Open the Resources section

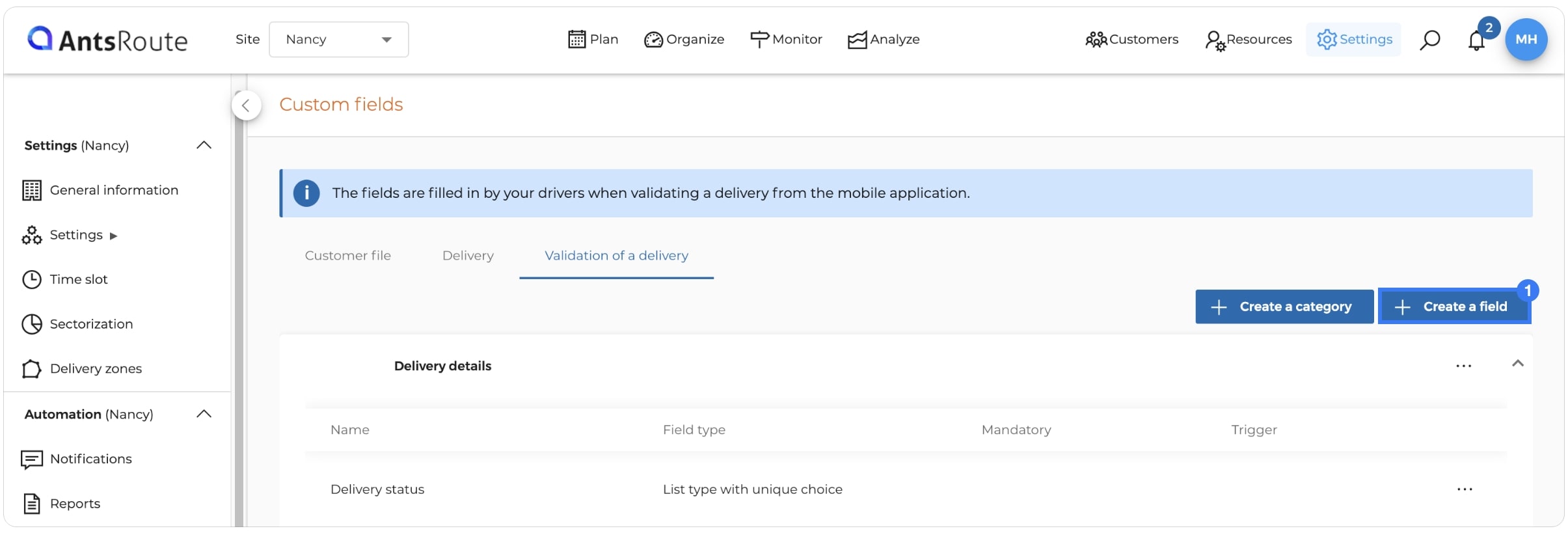click(1248, 40)
